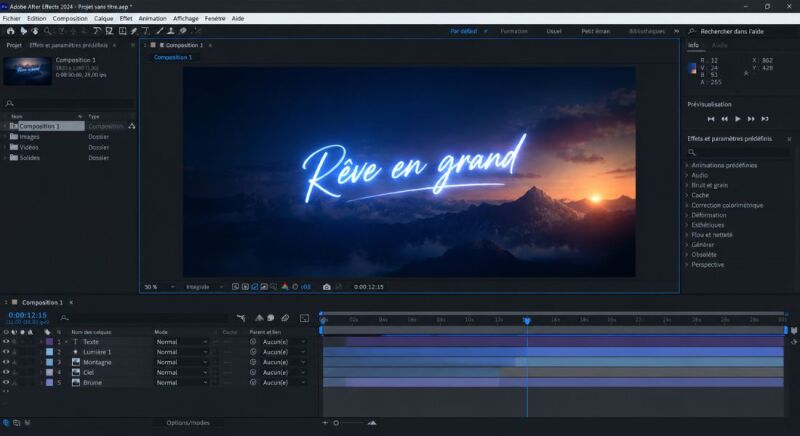The width and height of the screenshot is (800, 436).
Task: Take a snapshot with camera icon
Action: [x=327, y=287]
